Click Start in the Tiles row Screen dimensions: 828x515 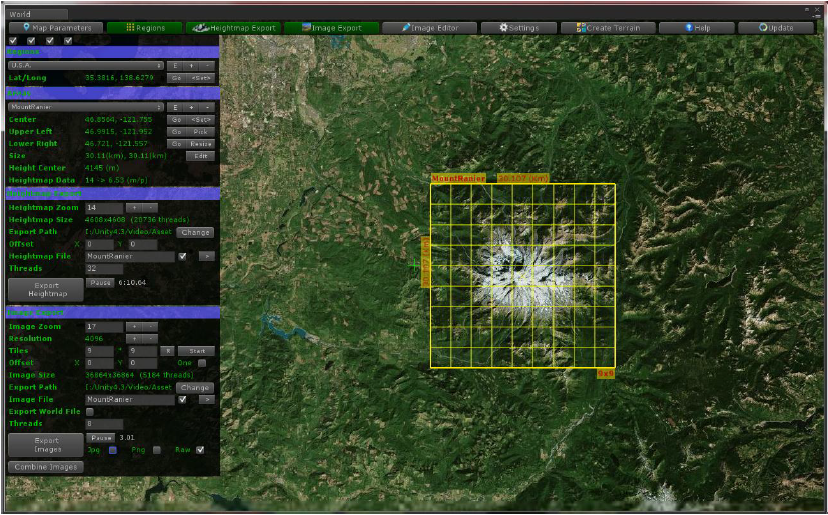[x=196, y=351]
